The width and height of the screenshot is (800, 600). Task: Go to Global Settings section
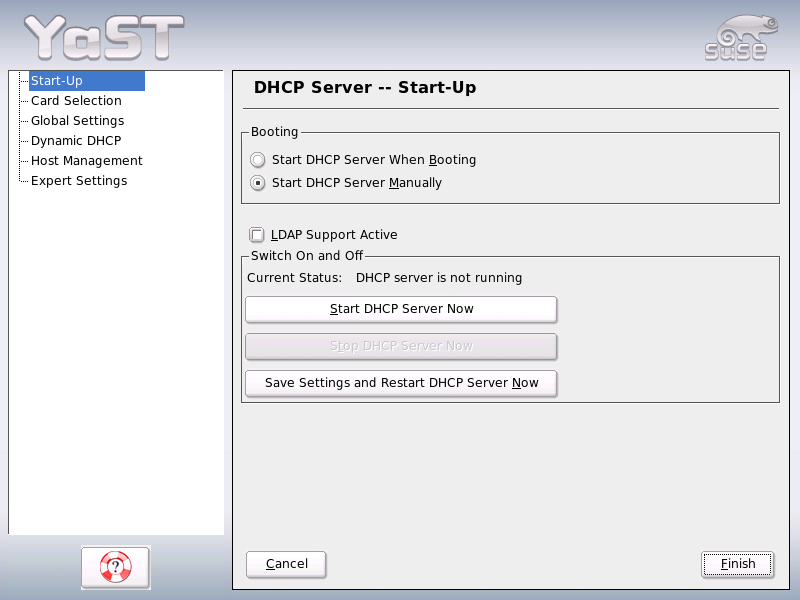(x=78, y=121)
